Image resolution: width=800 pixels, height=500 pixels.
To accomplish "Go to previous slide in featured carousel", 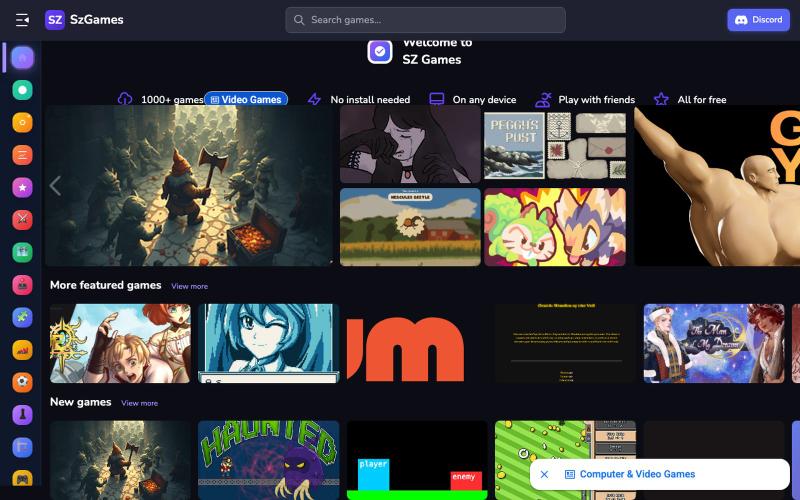I will pos(56,186).
